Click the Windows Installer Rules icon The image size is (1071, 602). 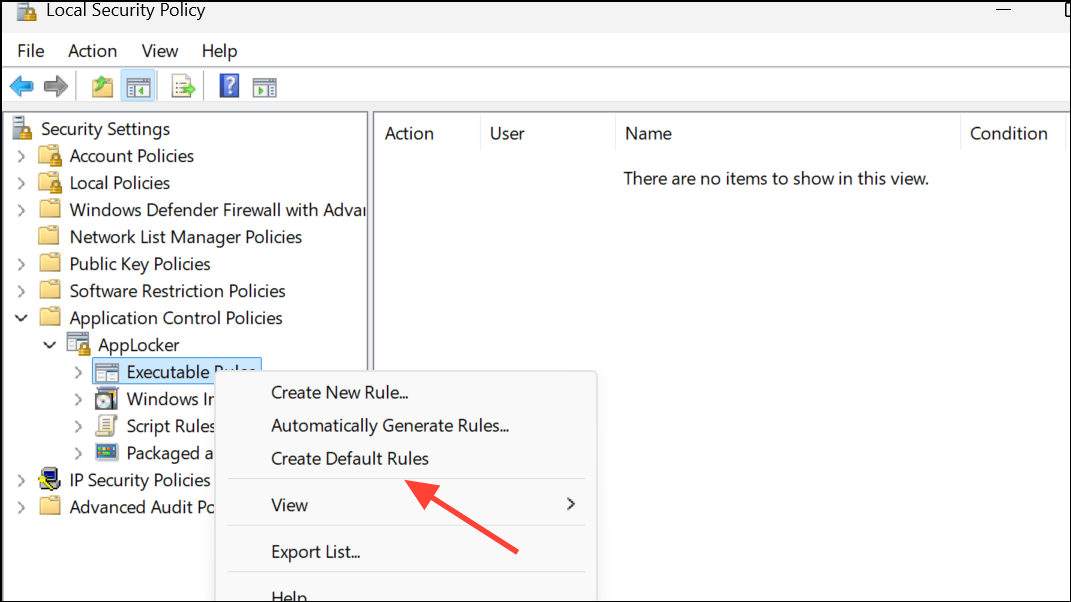pos(107,399)
